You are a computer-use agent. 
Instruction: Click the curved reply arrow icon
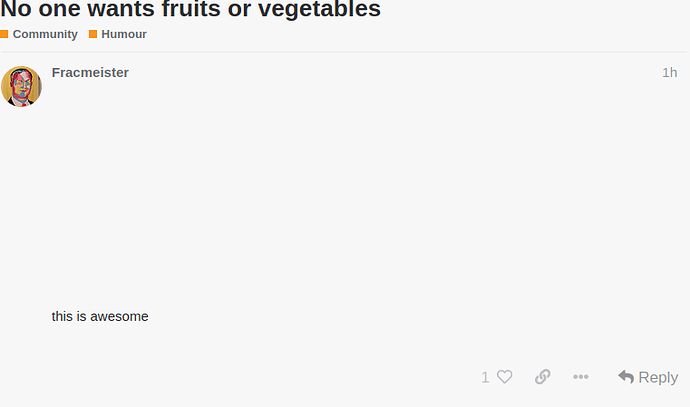click(626, 377)
